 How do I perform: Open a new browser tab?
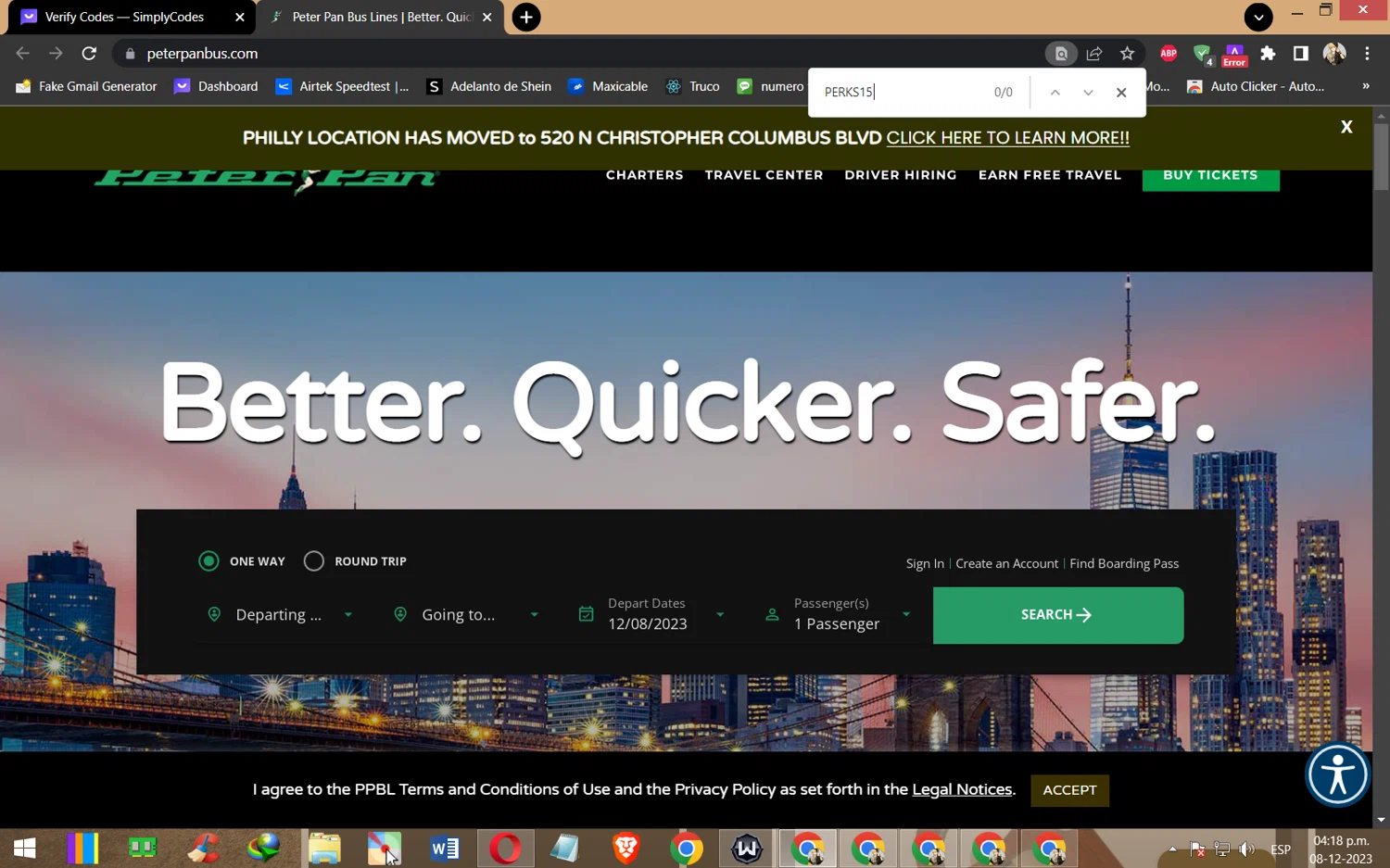526,17
